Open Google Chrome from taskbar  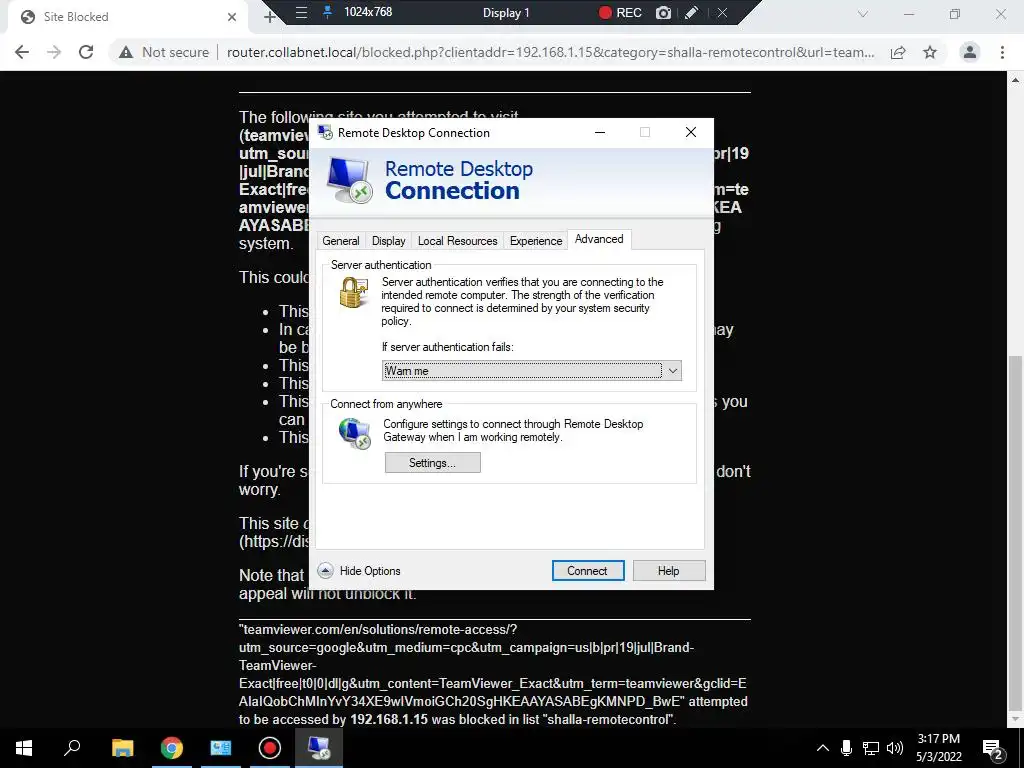[x=172, y=748]
